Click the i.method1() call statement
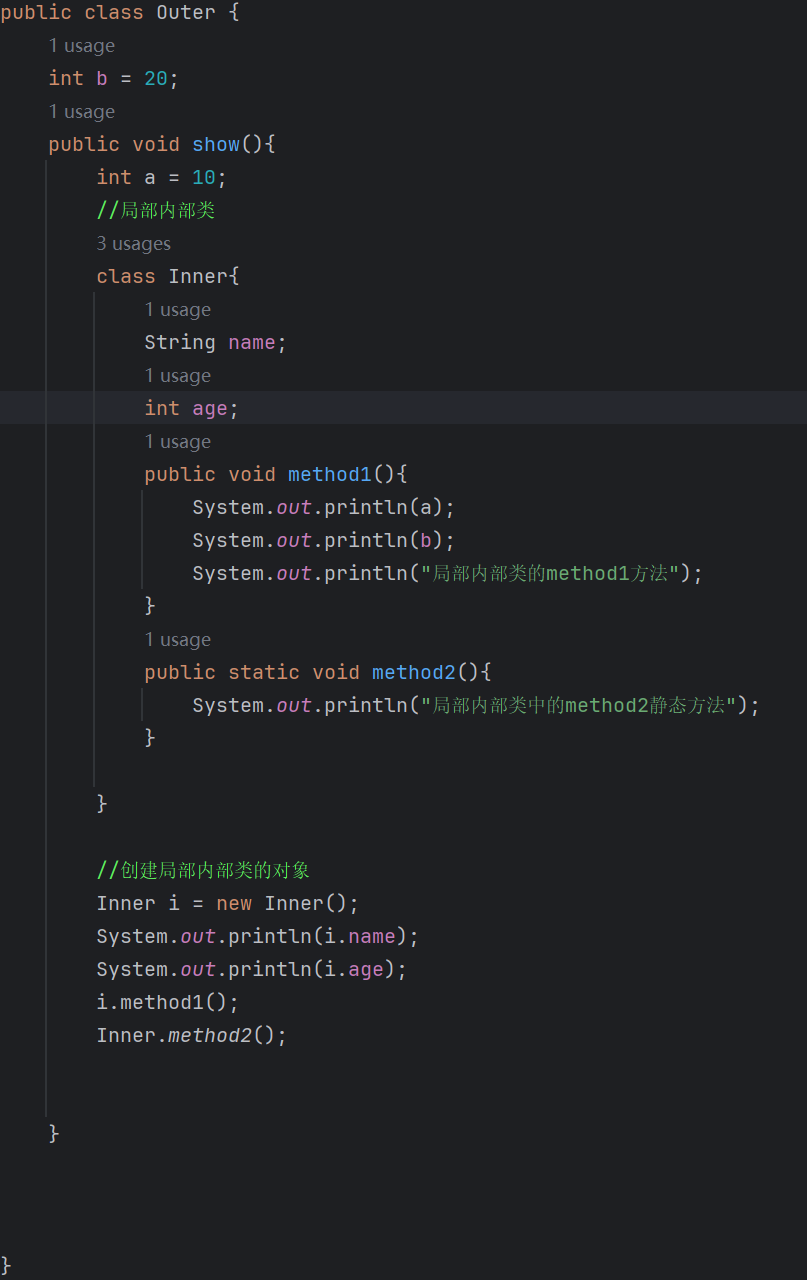807x1280 pixels. (x=167, y=1003)
